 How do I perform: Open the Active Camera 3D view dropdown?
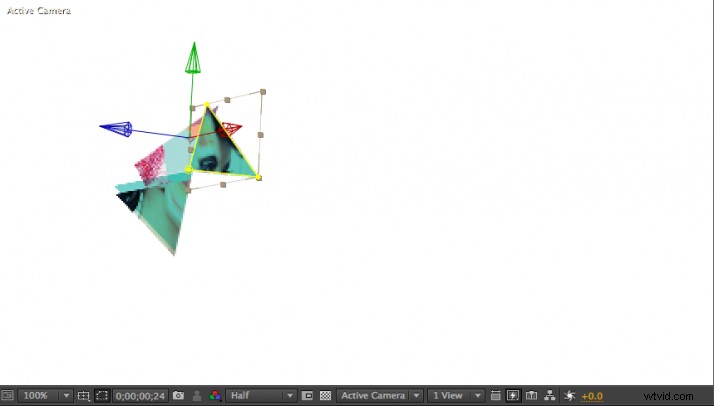(x=380, y=396)
